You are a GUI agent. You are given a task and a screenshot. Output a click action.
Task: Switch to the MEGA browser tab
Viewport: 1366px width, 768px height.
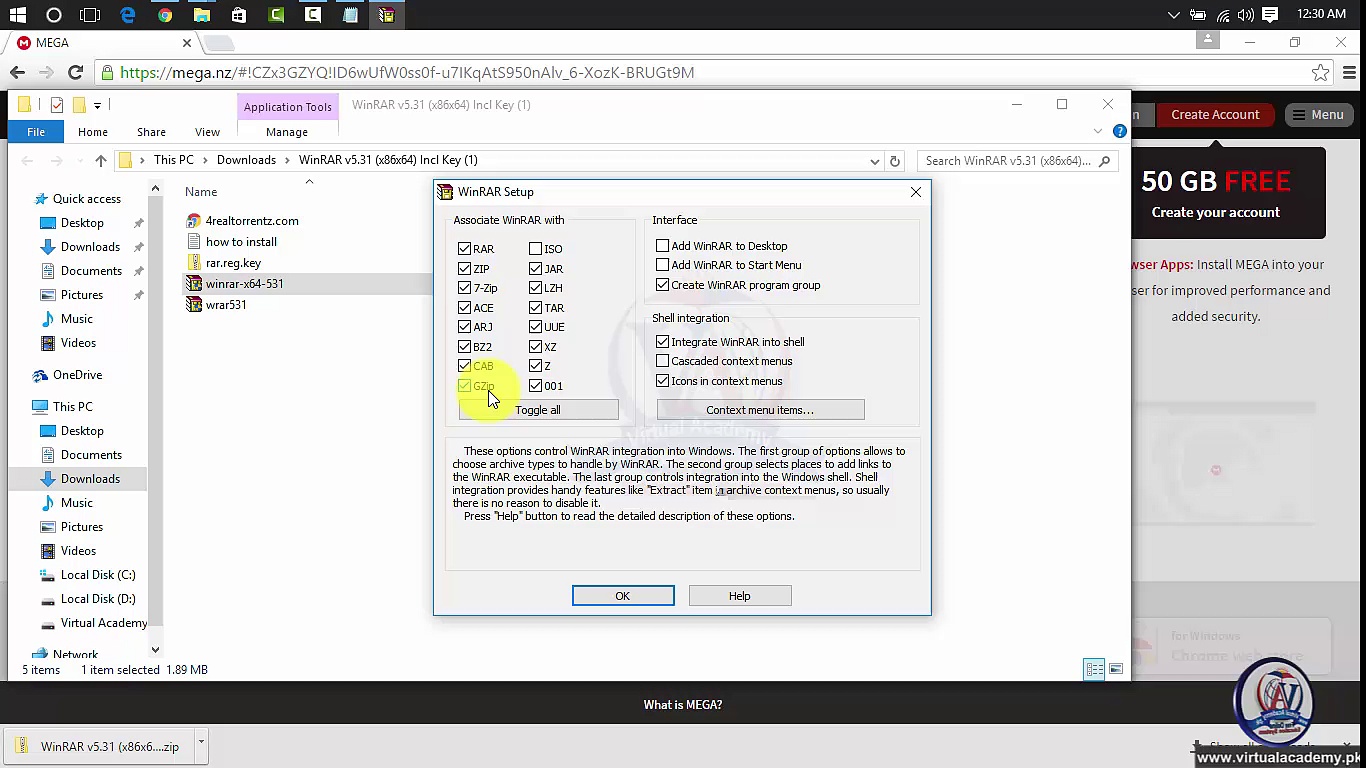[x=102, y=43]
